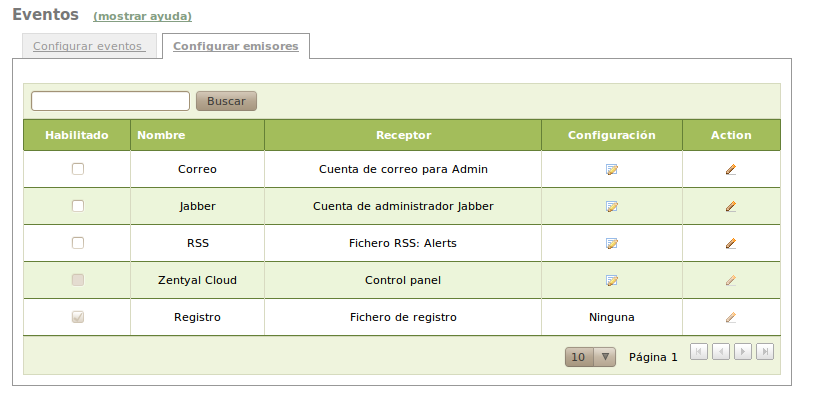This screenshot has height=409, width=819.
Task: Click the RSS row edit pencil
Action: click(x=731, y=243)
